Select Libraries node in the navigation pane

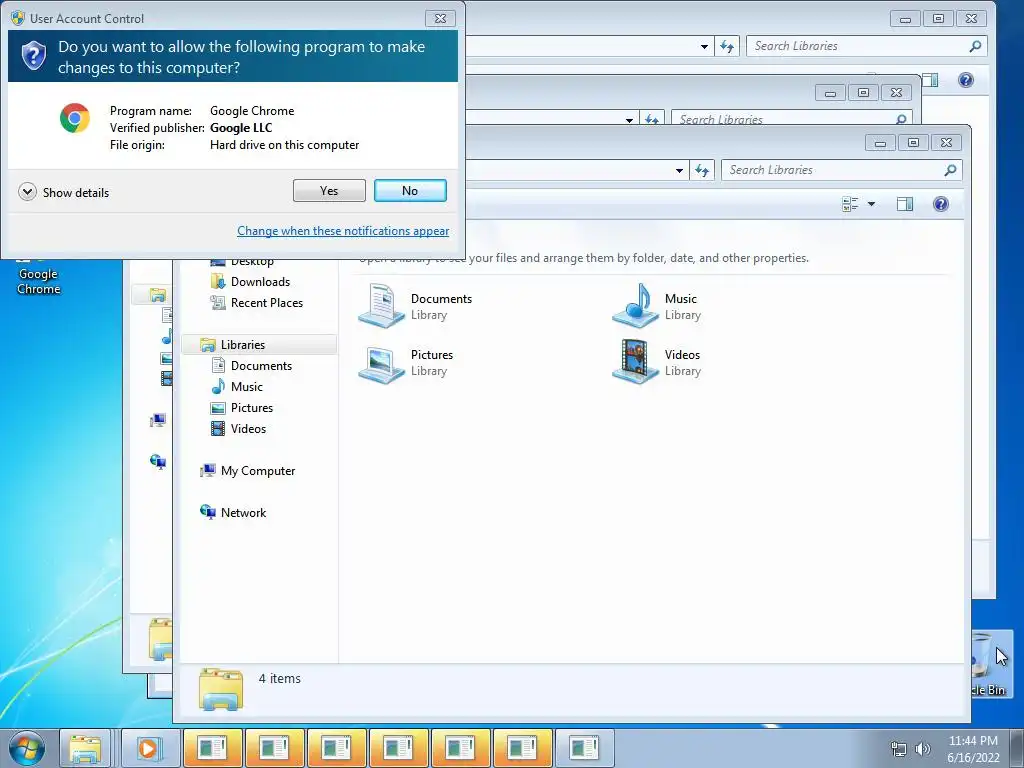click(x=259, y=344)
